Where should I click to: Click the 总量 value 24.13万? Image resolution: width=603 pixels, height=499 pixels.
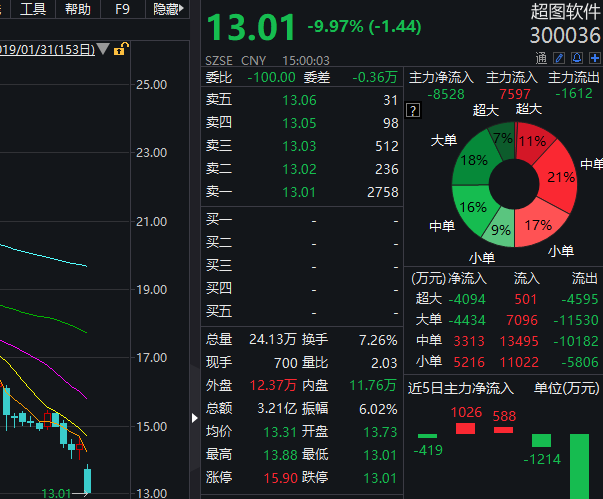click(x=273, y=339)
